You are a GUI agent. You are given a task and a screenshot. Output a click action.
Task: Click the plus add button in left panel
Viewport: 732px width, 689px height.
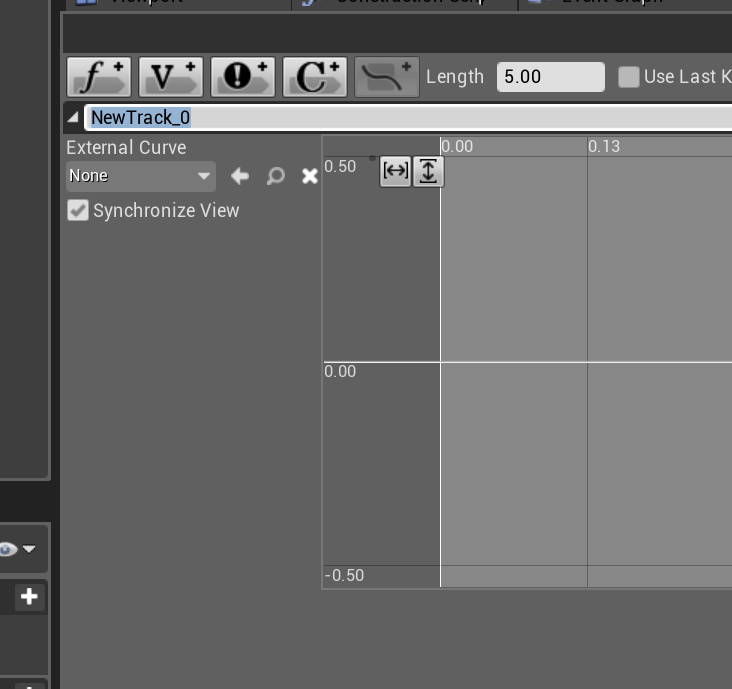[x=29, y=596]
